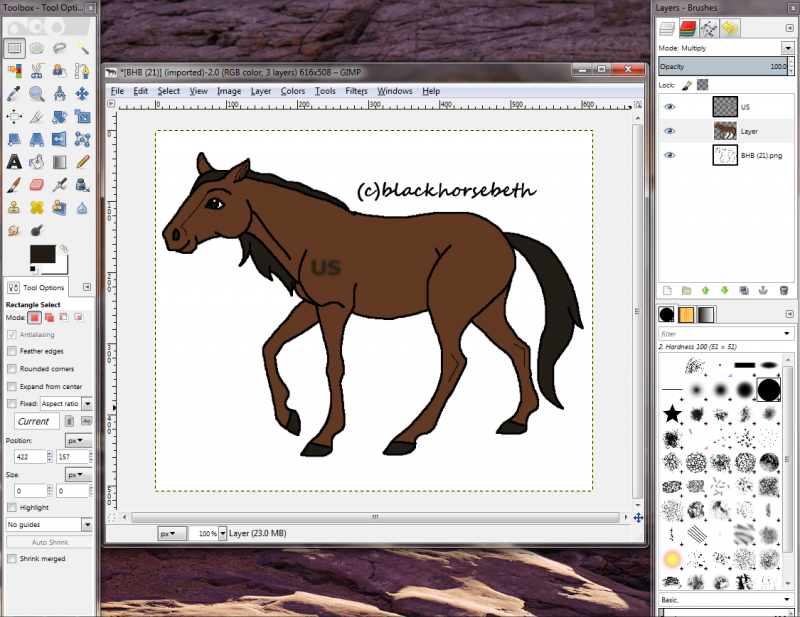Open the Position unit px dropdown
The width and height of the screenshot is (800, 617).
78,440
